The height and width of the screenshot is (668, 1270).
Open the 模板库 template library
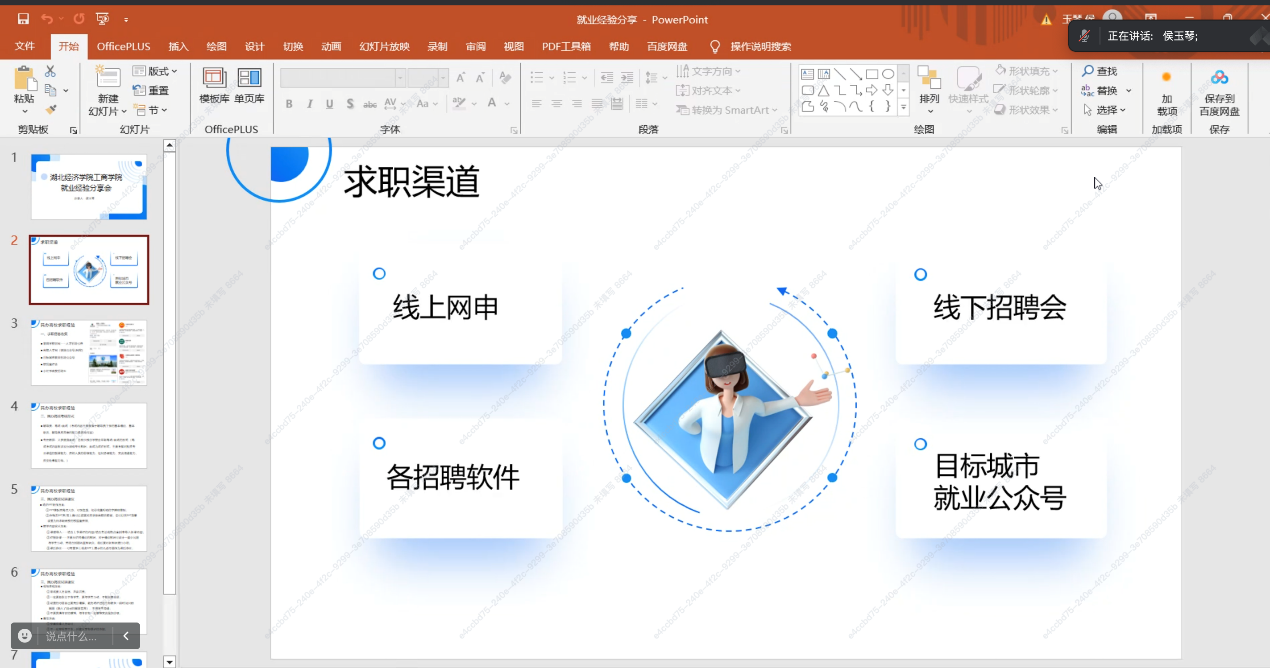click(x=214, y=86)
